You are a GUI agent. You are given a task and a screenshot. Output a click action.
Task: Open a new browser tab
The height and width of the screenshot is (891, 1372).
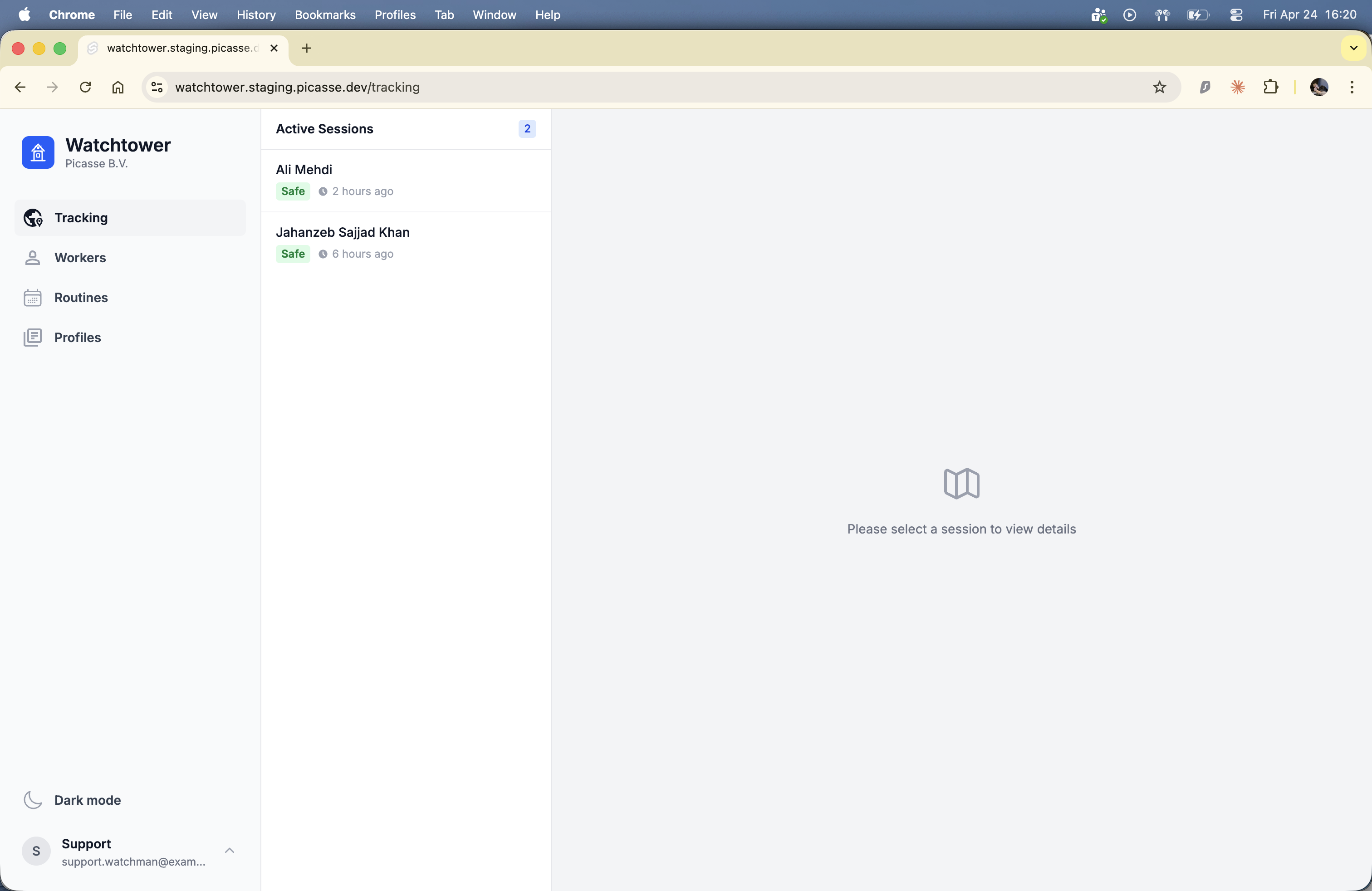pos(307,48)
